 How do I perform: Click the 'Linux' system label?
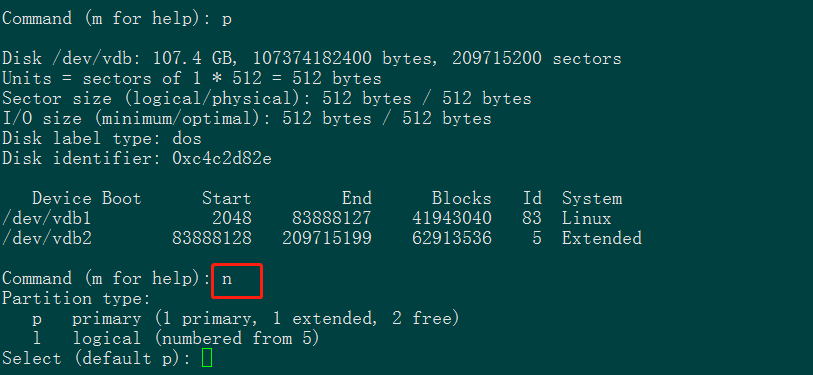(586, 218)
